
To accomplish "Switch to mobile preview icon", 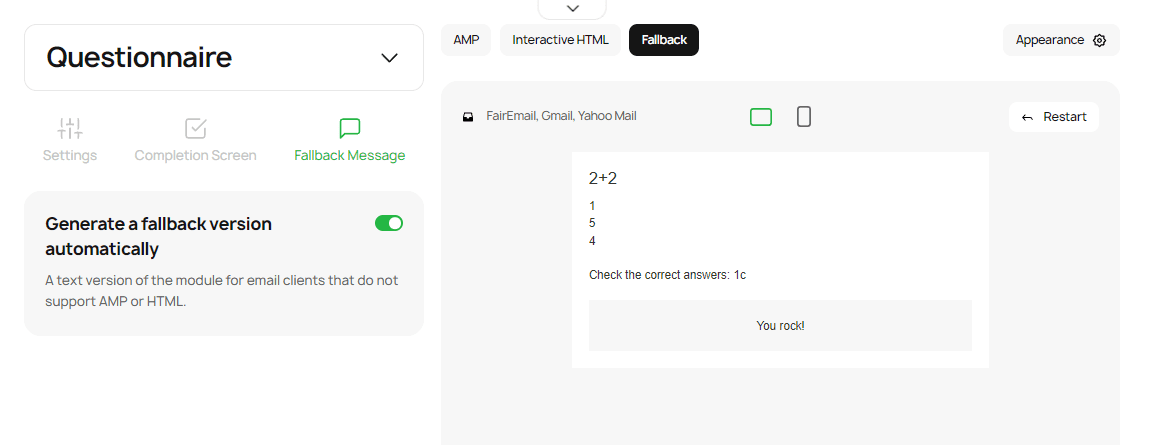I will pyautogui.click(x=804, y=117).
